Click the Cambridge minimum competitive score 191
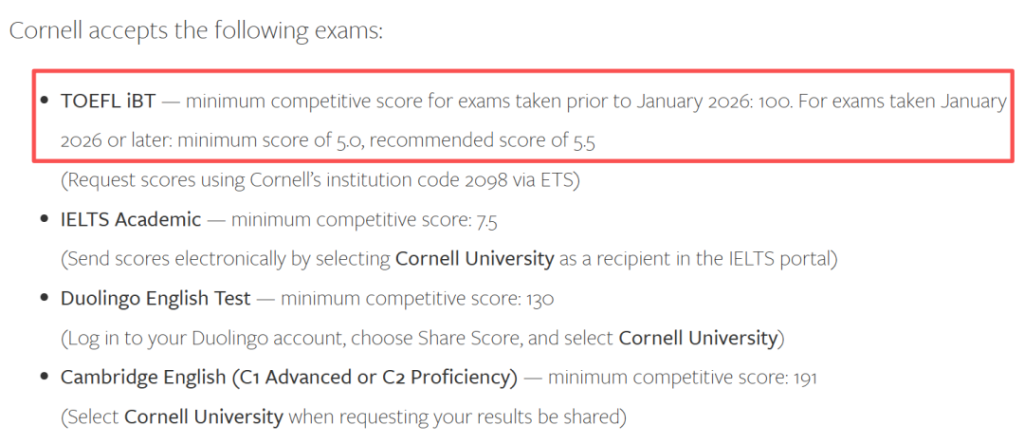The width and height of the screenshot is (1024, 444). [807, 378]
